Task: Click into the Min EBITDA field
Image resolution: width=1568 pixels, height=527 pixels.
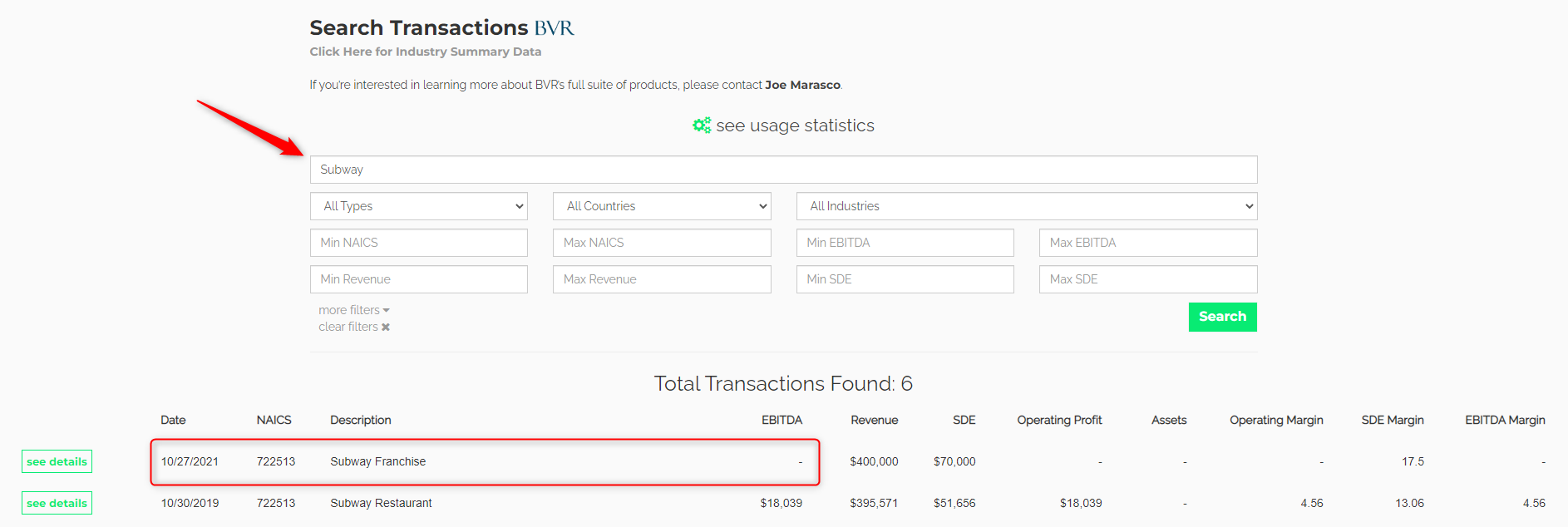Action: [905, 243]
